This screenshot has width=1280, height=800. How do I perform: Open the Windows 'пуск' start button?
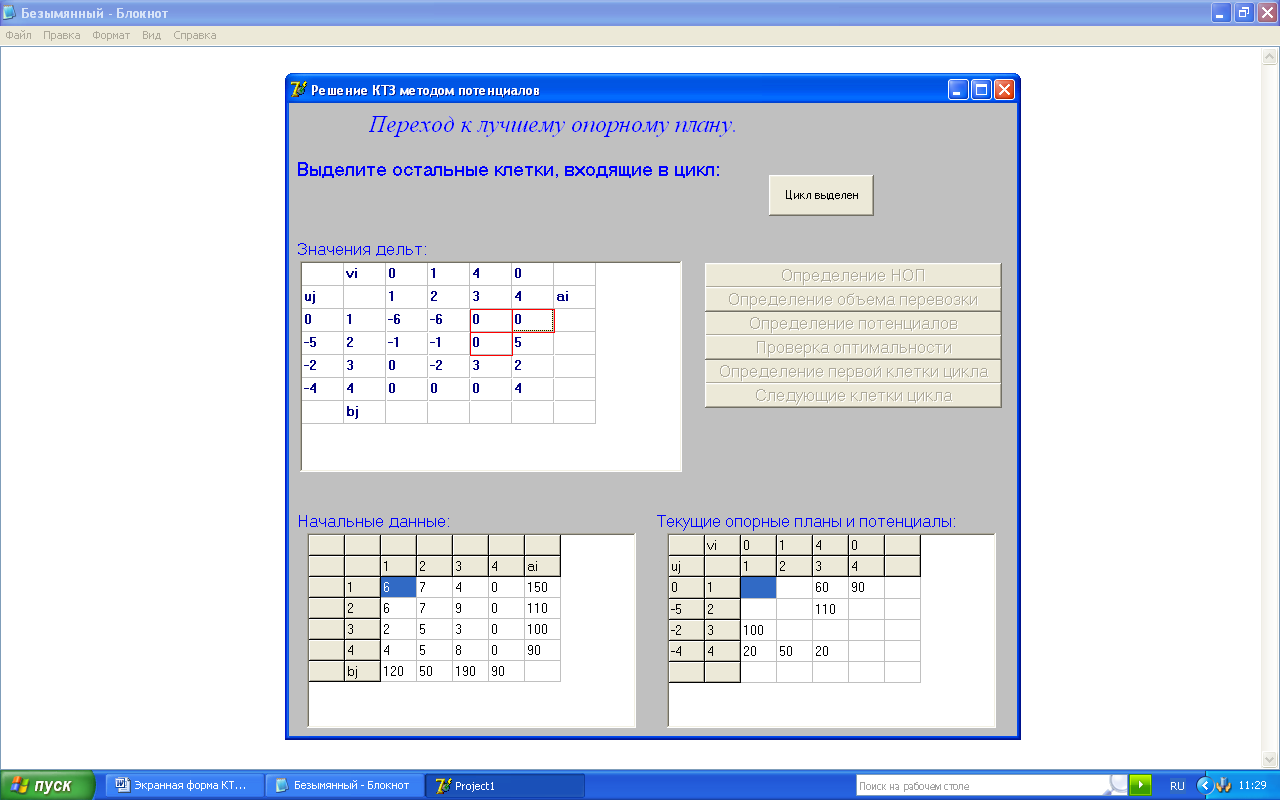[x=48, y=785]
